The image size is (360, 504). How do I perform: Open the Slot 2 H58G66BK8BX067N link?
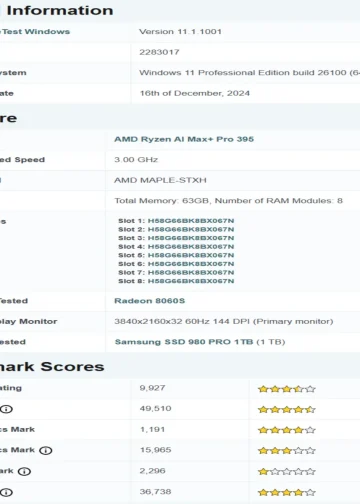(x=191, y=229)
